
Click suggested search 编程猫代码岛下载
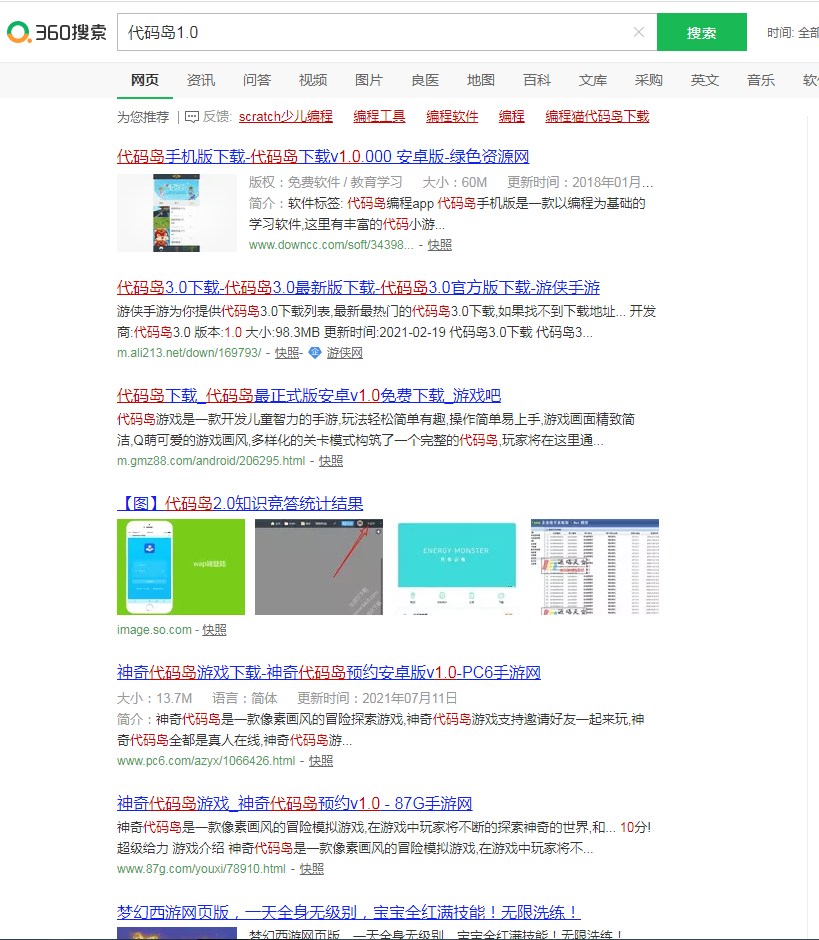coord(597,116)
